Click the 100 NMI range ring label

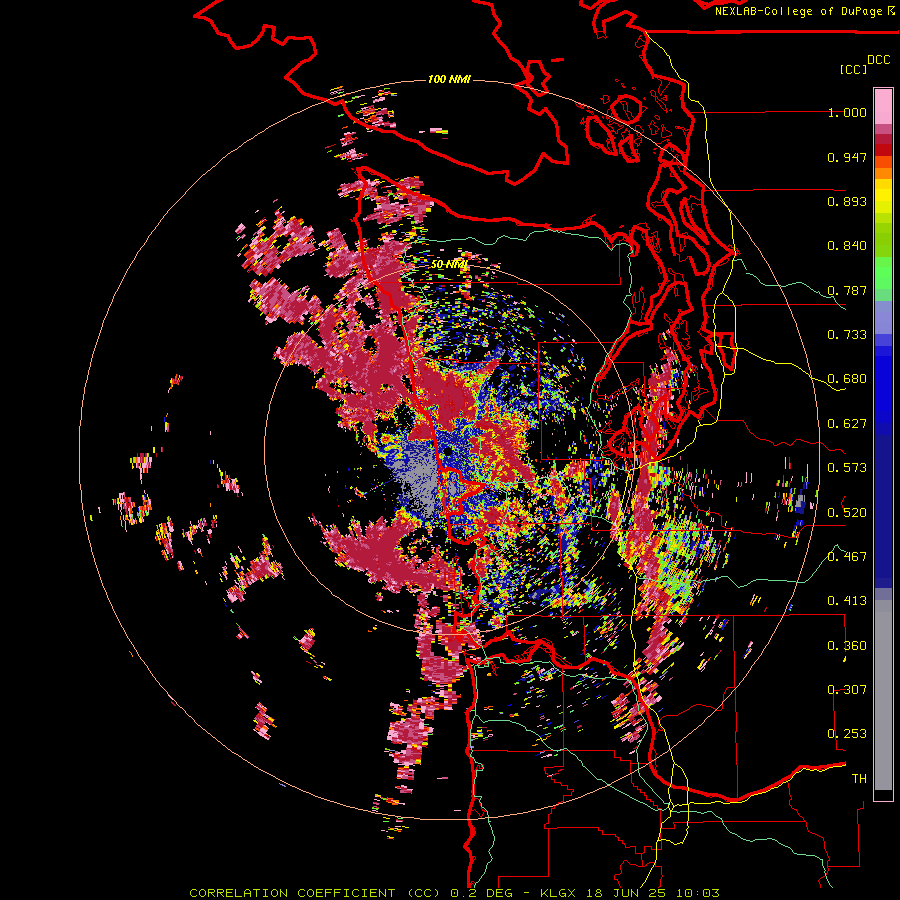[449, 79]
